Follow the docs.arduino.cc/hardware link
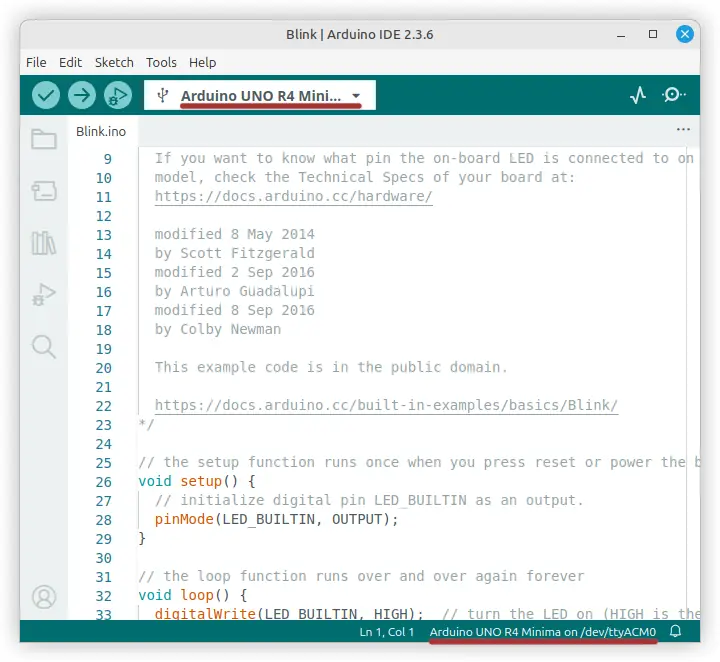Viewport: 720px width, 662px height. click(293, 197)
